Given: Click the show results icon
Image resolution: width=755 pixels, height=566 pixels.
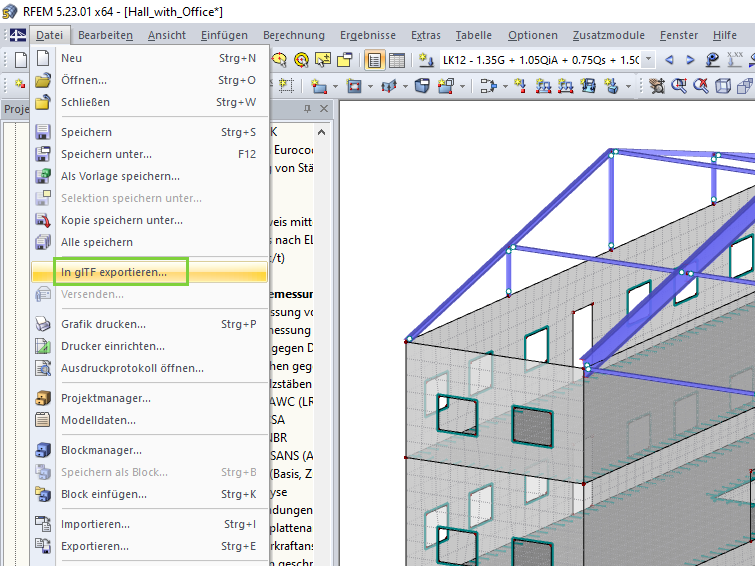Looking at the screenshot, I should pyautogui.click(x=712, y=60).
